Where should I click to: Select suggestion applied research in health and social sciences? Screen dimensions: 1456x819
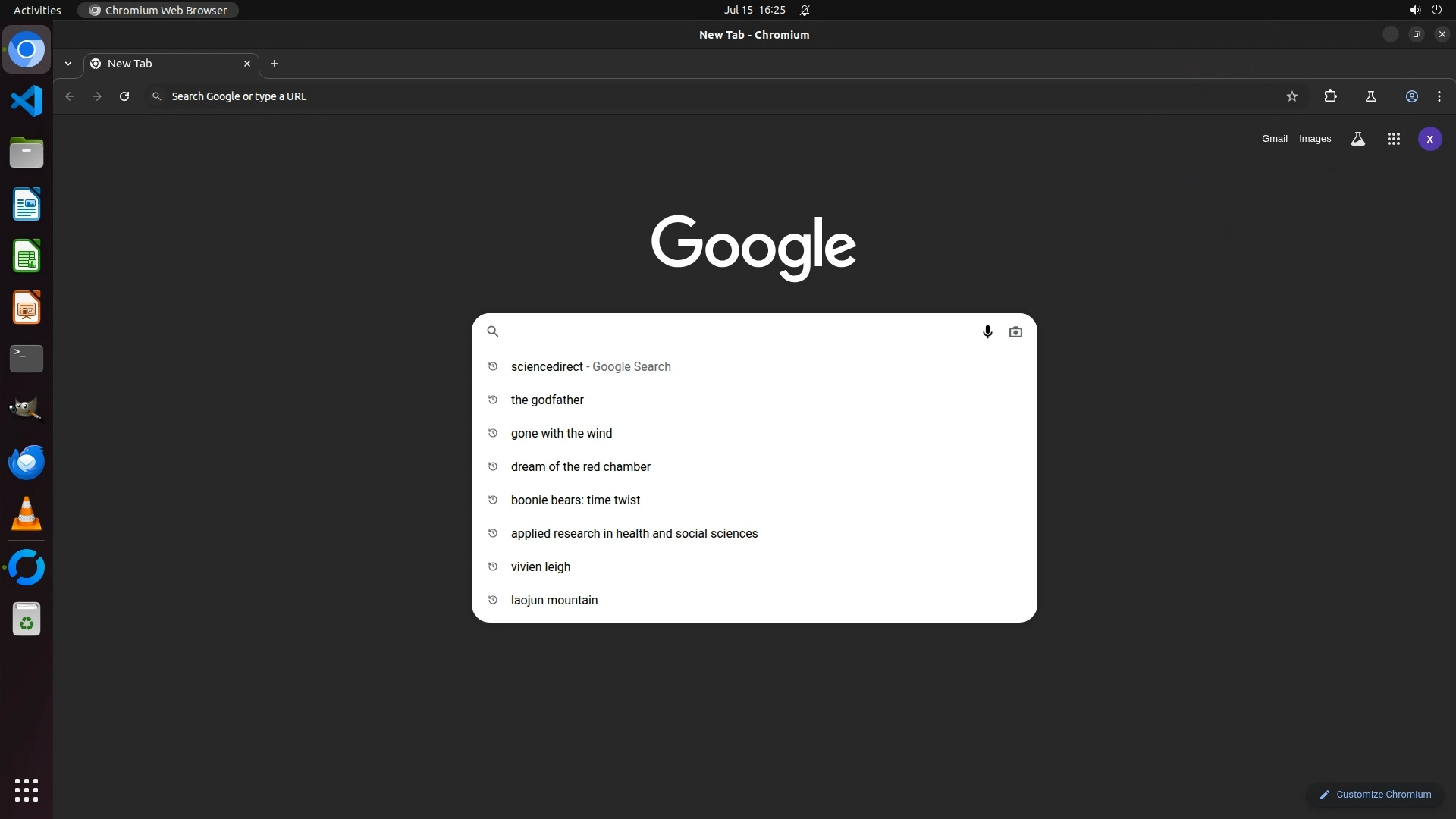[754, 533]
